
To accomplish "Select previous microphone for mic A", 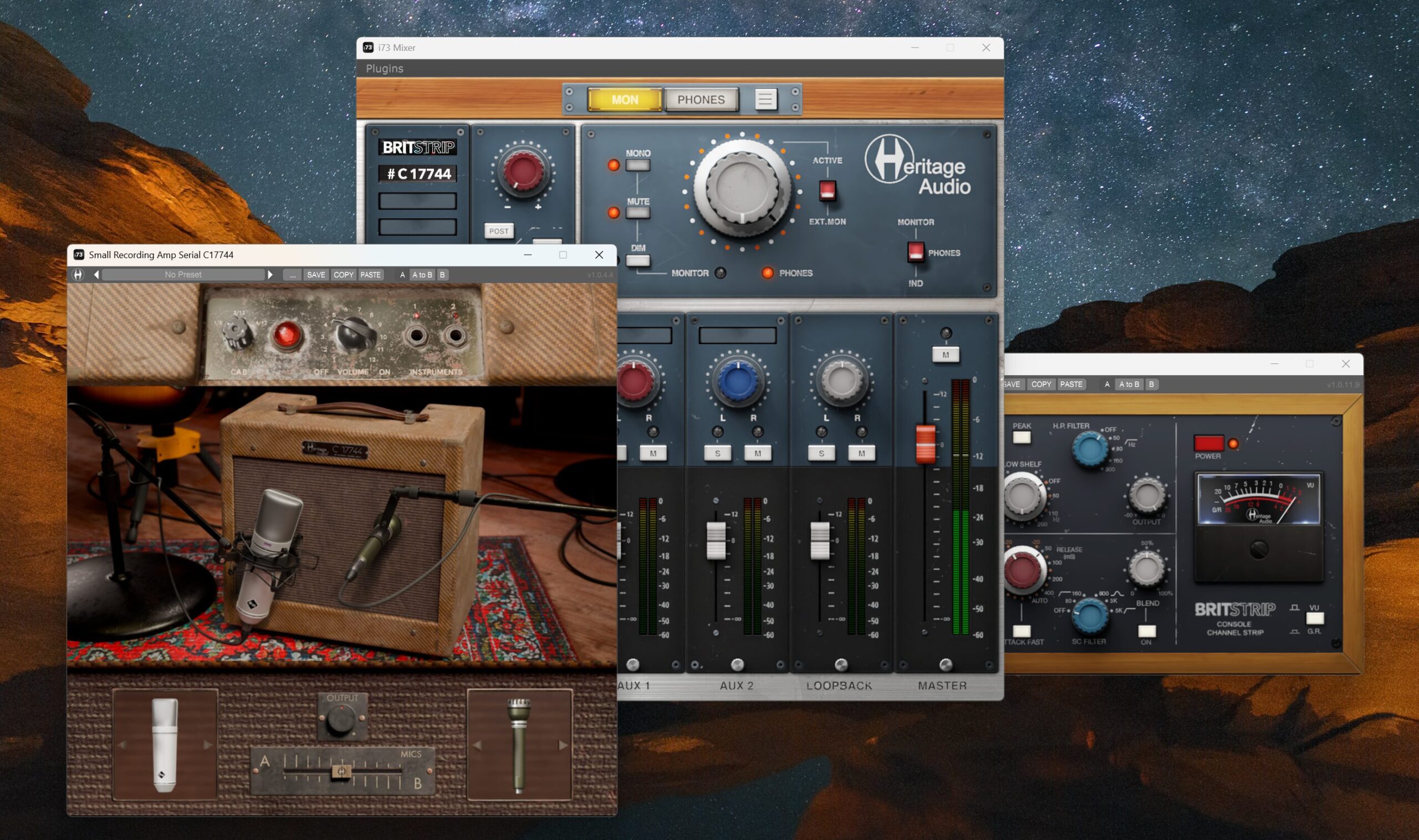I will pyautogui.click(x=122, y=745).
